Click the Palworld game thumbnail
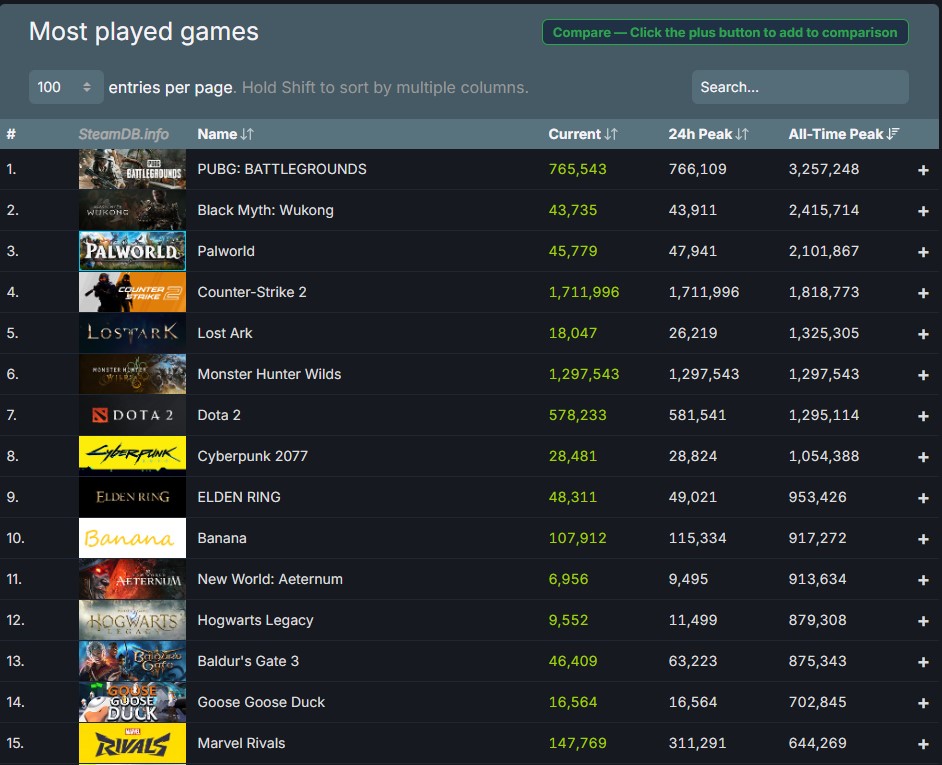Screen dimensions: 942x765 [132, 251]
